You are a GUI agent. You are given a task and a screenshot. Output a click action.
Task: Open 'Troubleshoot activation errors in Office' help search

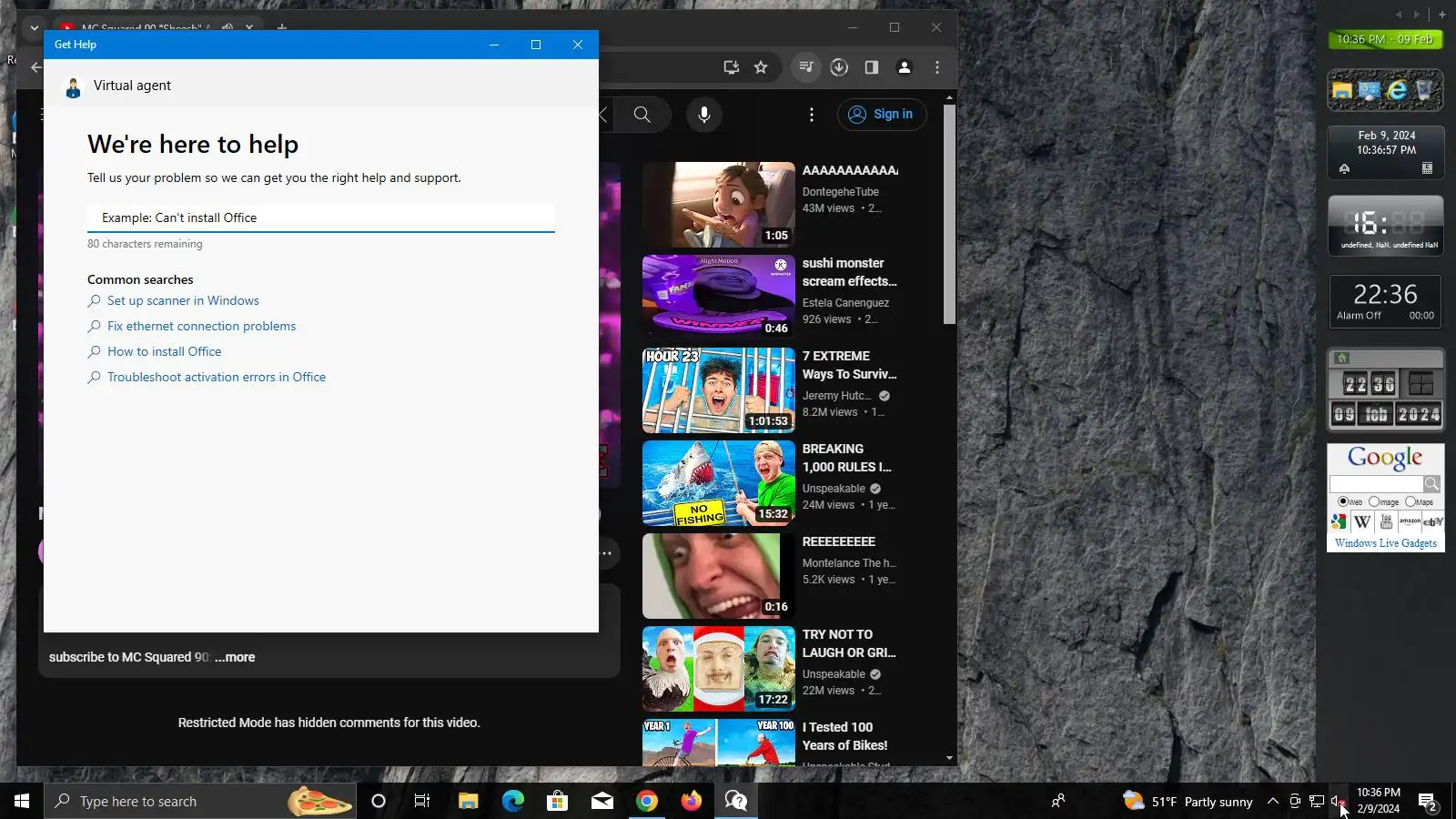(x=217, y=377)
